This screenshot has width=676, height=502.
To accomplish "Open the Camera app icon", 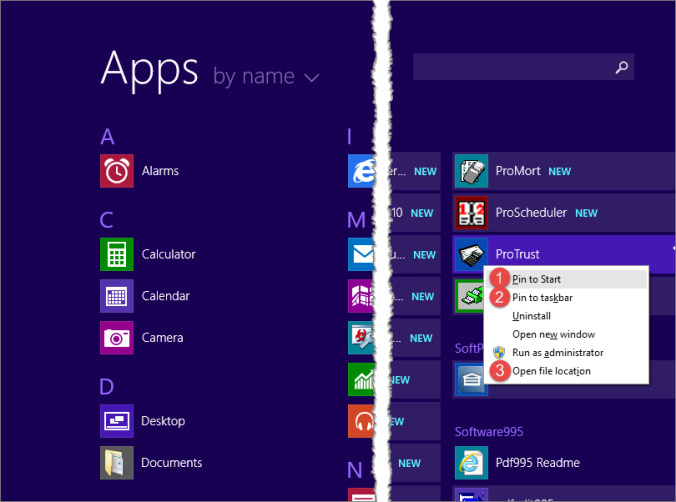I will (x=117, y=338).
